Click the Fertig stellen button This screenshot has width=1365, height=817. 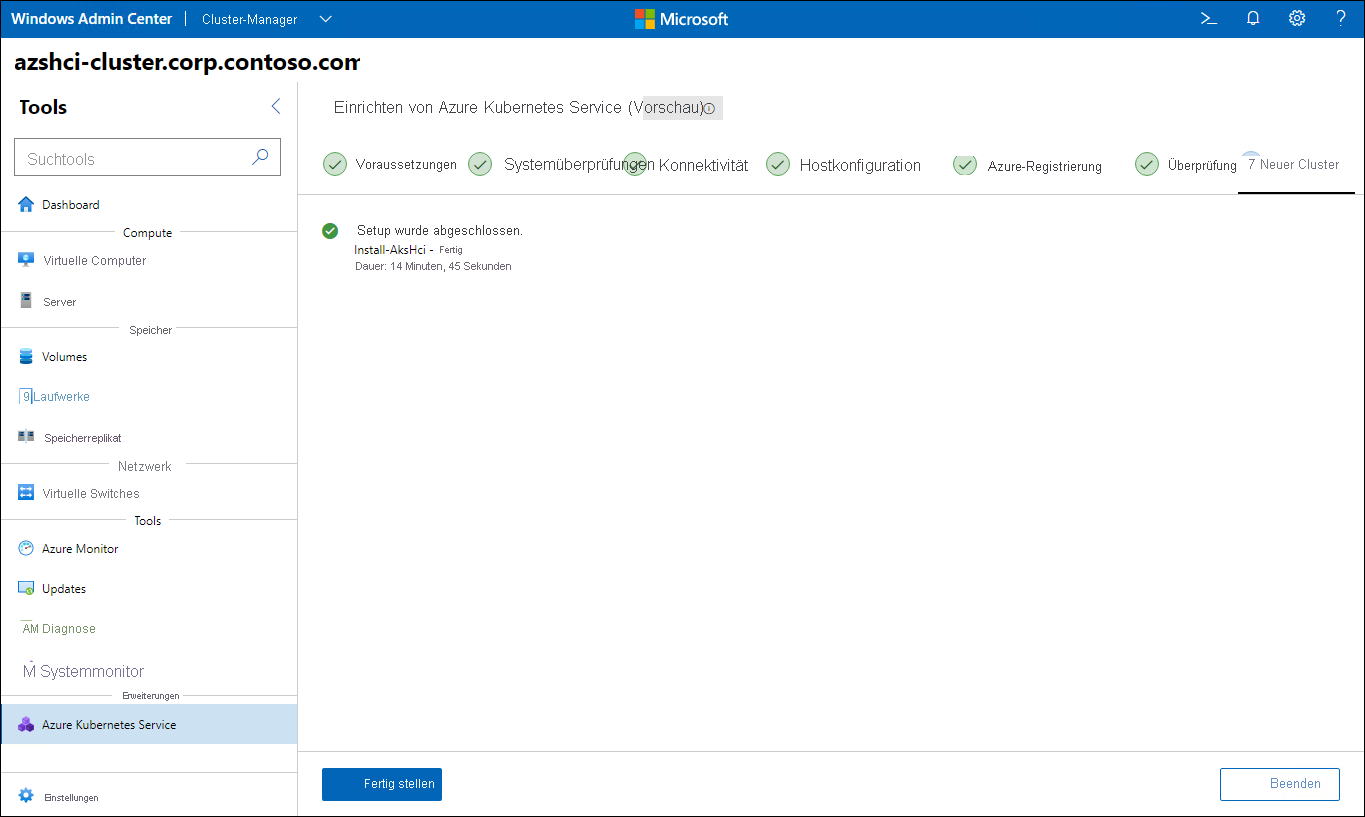tap(382, 784)
